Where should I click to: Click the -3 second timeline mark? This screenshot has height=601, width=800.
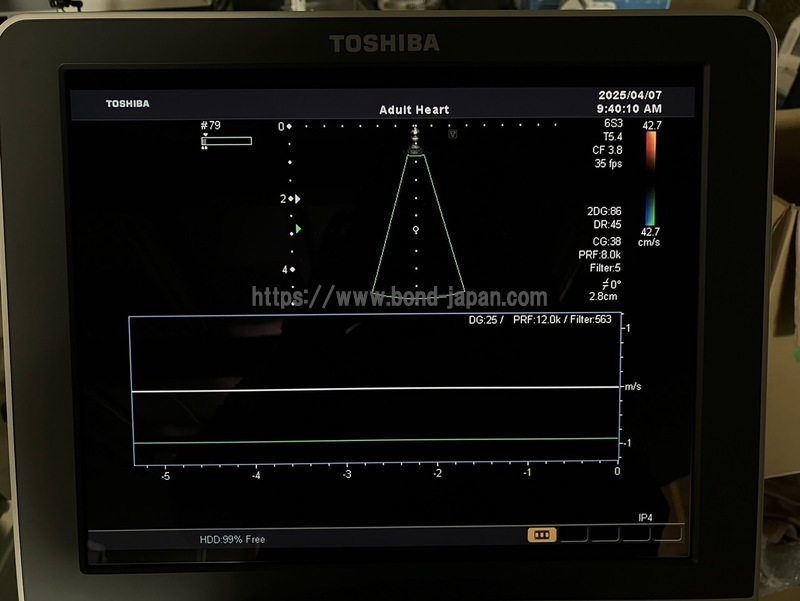pos(346,474)
